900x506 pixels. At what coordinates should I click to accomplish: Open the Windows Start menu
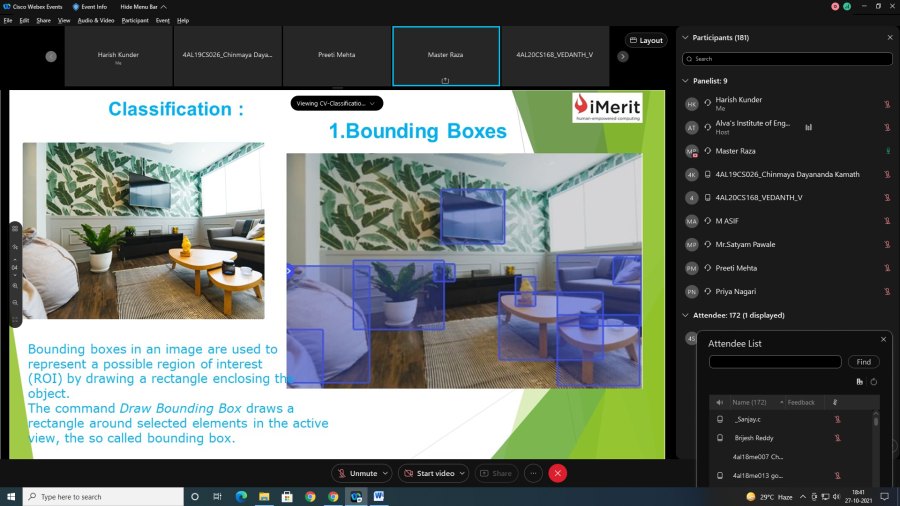[x=11, y=496]
